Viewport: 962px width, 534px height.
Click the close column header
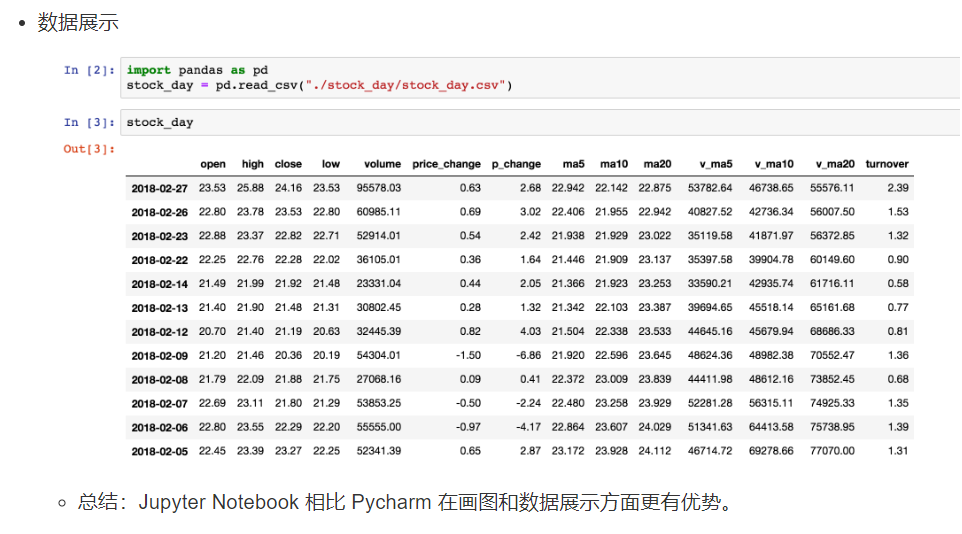pos(288,164)
